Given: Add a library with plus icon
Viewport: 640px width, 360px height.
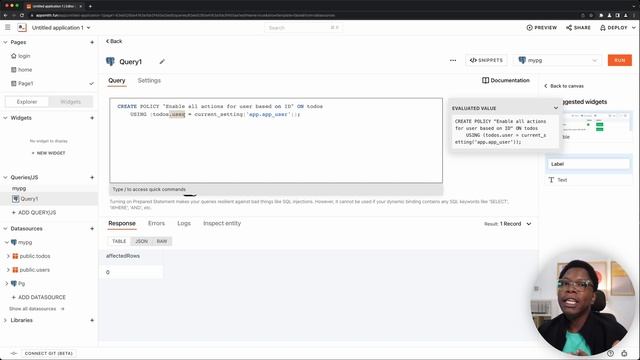Looking at the screenshot, I should click(x=92, y=320).
